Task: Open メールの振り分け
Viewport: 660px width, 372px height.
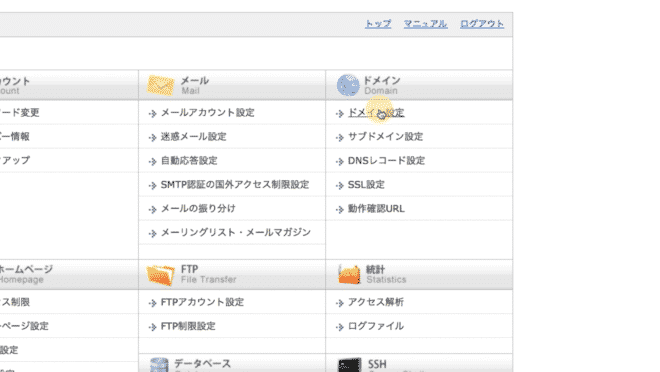Action: point(198,209)
